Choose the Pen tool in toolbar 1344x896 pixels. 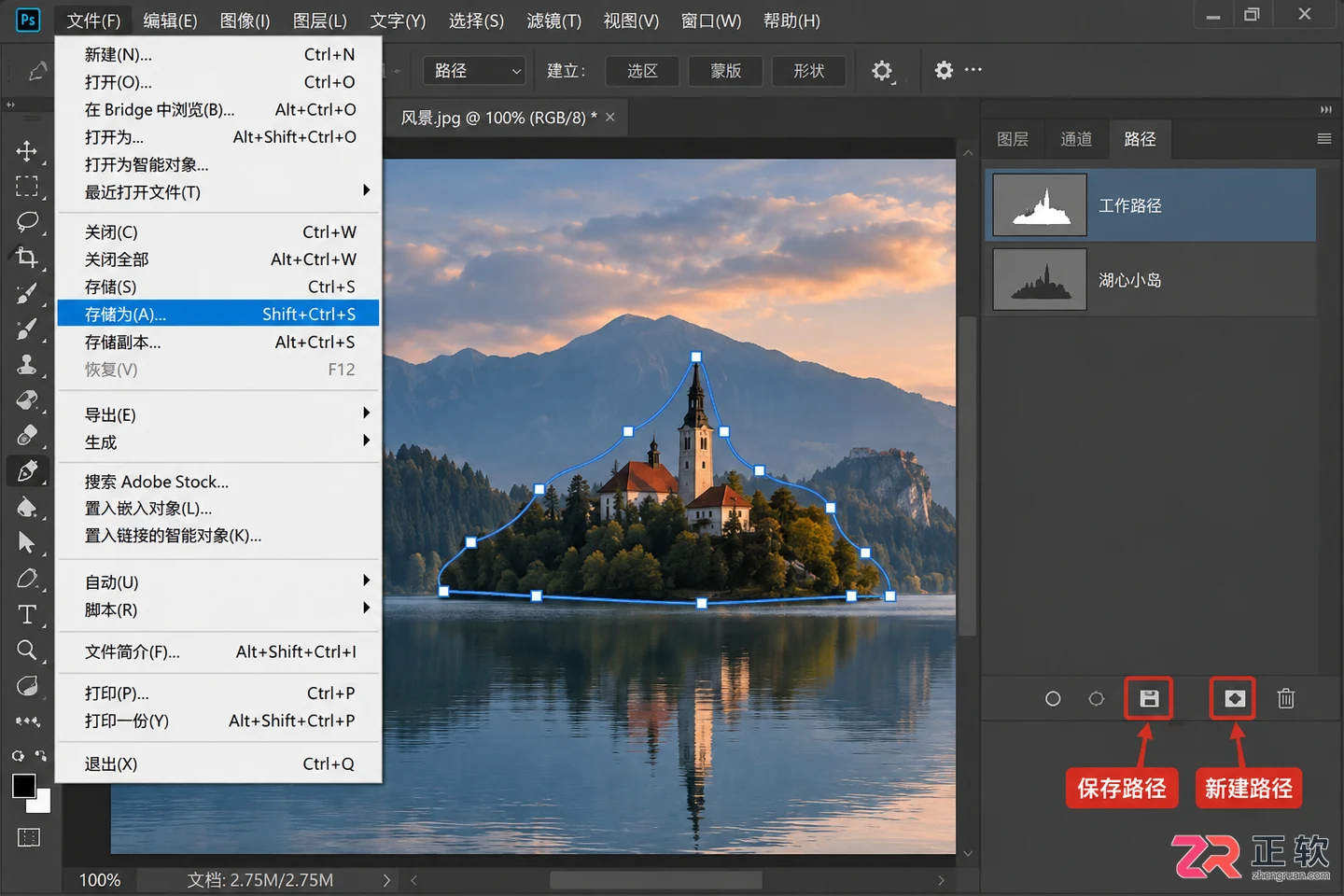tap(27, 471)
